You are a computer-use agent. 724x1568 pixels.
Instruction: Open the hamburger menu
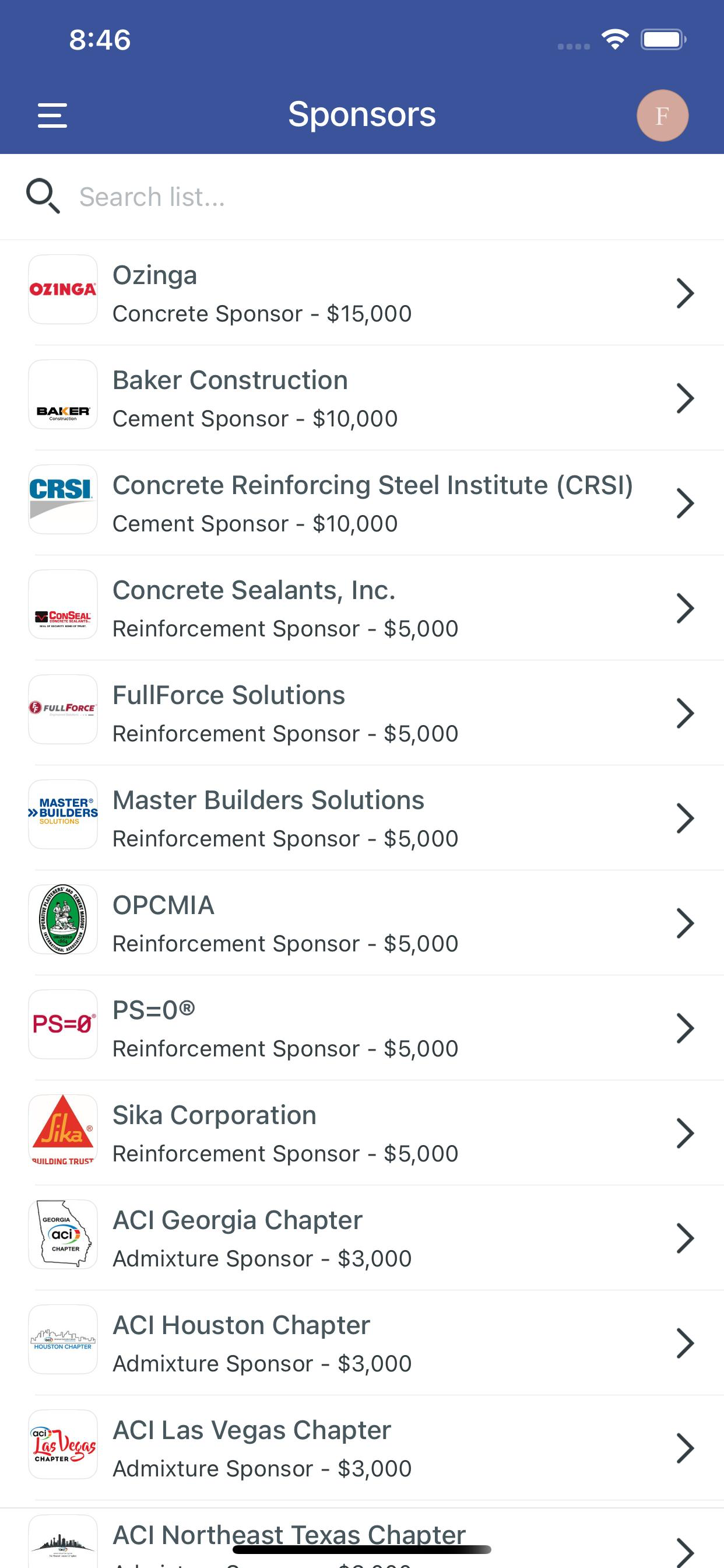pyautogui.click(x=52, y=115)
